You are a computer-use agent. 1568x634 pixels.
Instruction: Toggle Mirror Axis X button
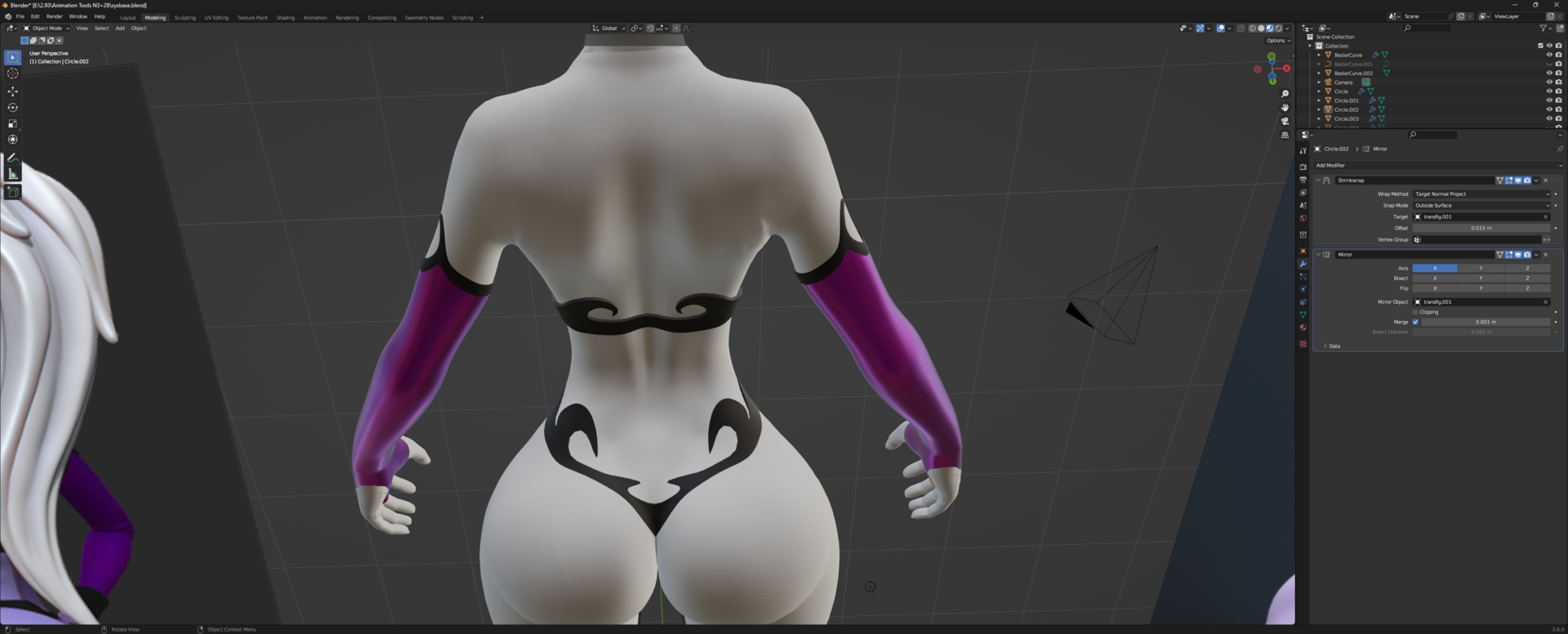pyautogui.click(x=1435, y=268)
